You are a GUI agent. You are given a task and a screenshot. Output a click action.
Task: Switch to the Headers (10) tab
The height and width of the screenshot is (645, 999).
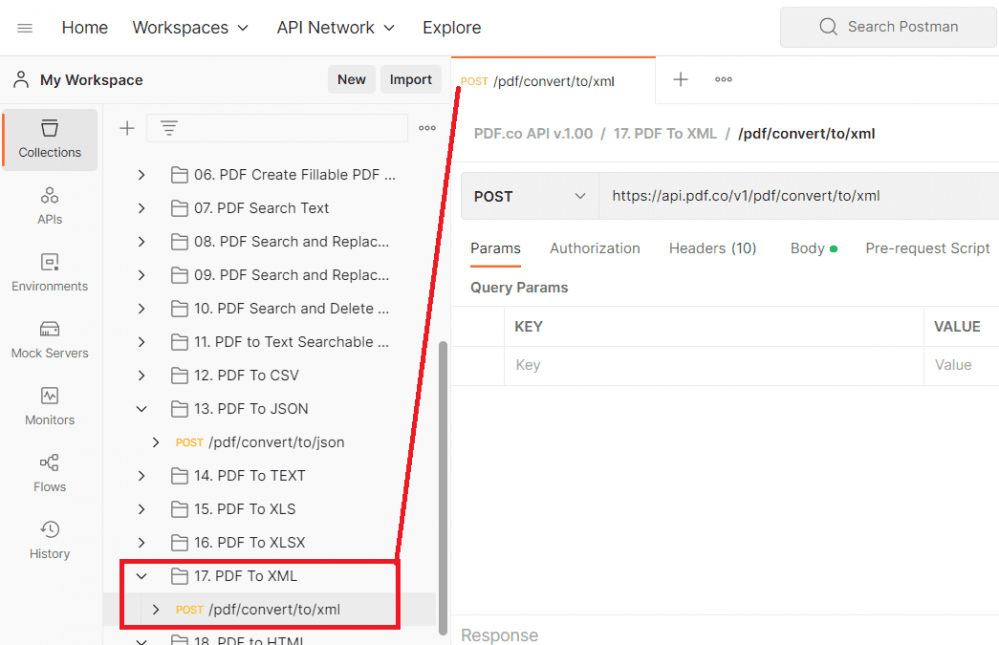pos(712,248)
